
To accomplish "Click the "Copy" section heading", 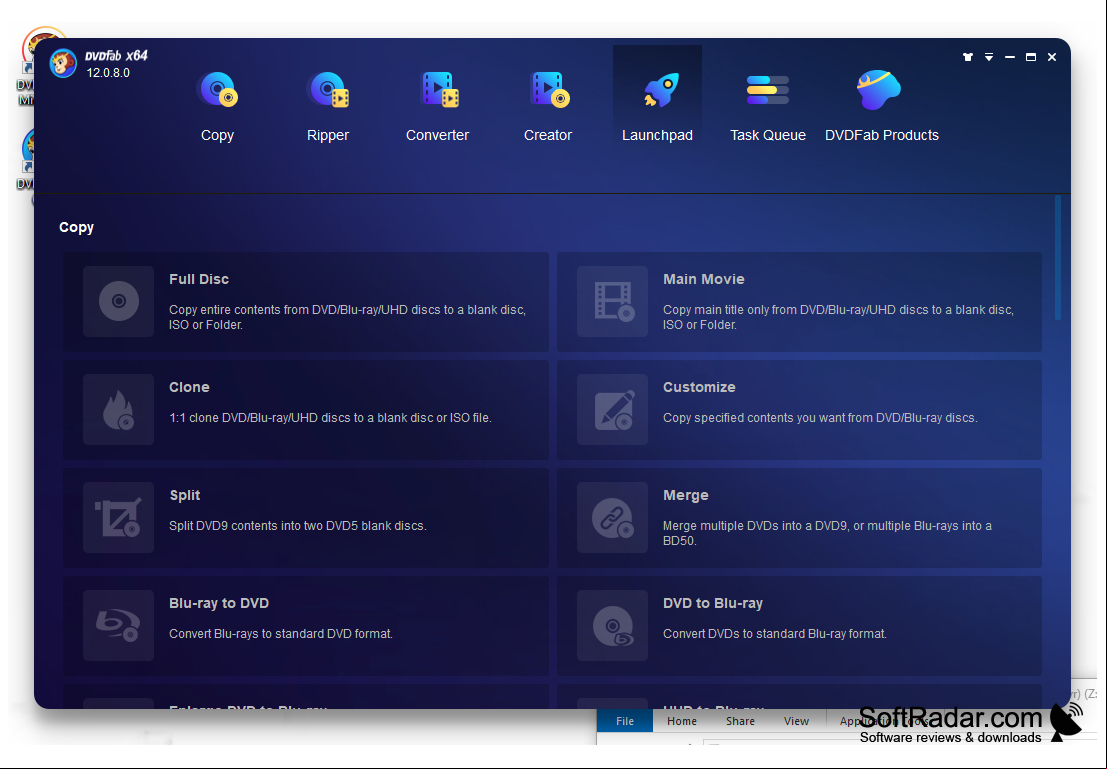I will coord(76,227).
